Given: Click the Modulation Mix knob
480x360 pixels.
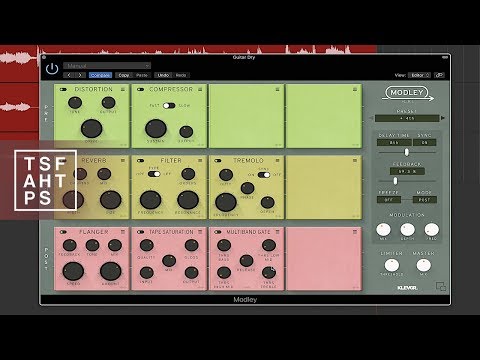Looking at the screenshot, I should pos(383,230).
